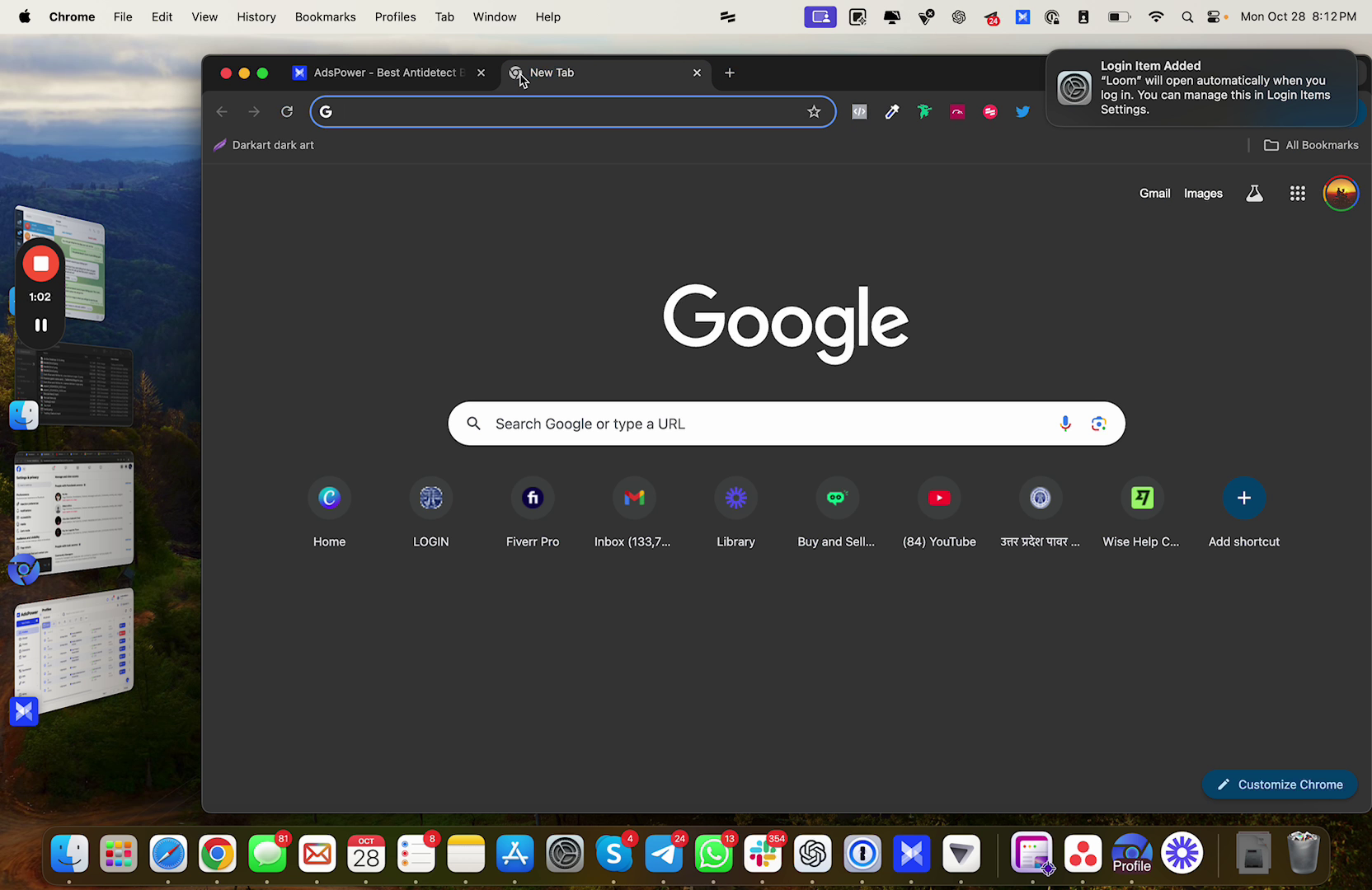The image size is (1372, 890).
Task: Open Search Labs flask icon
Action: pyautogui.click(x=1254, y=194)
